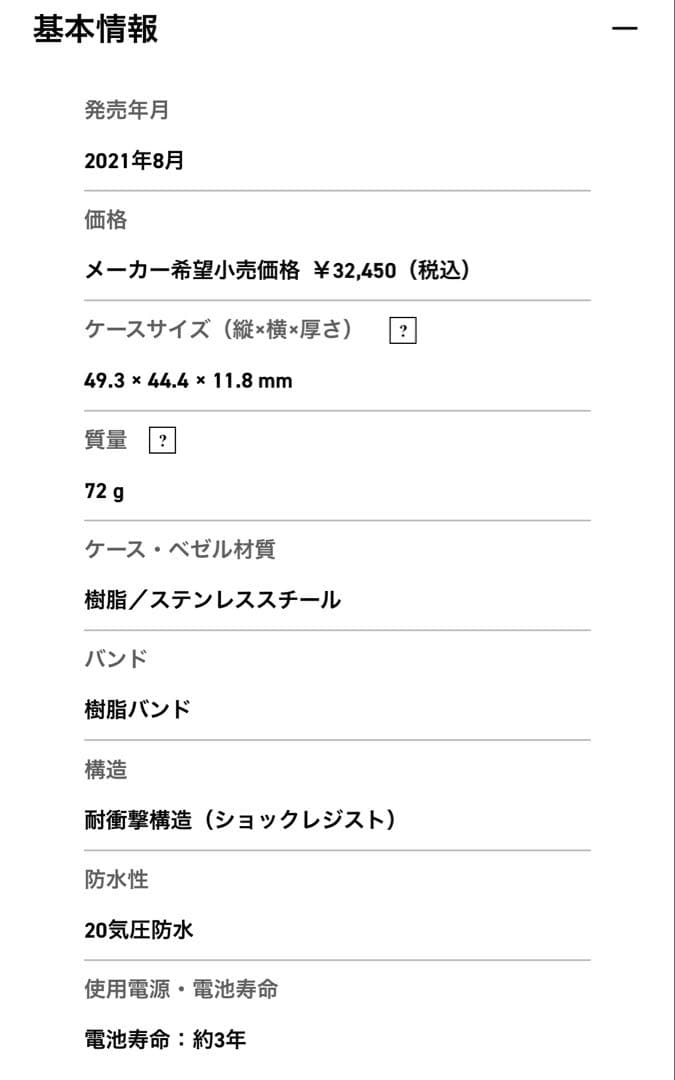
Task: Select the バンド label
Action: tap(116, 659)
